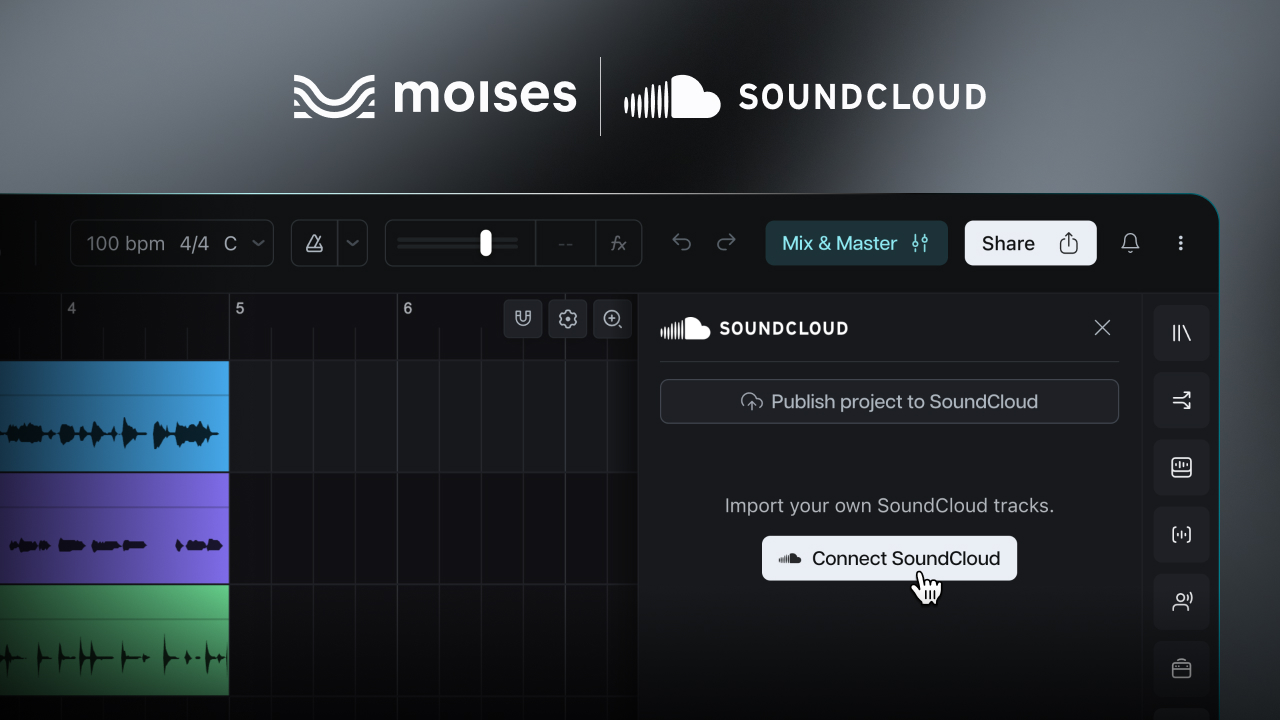This screenshot has width=1280, height=720.
Task: Click the -- value field beside volume slider
Action: pyautogui.click(x=566, y=243)
